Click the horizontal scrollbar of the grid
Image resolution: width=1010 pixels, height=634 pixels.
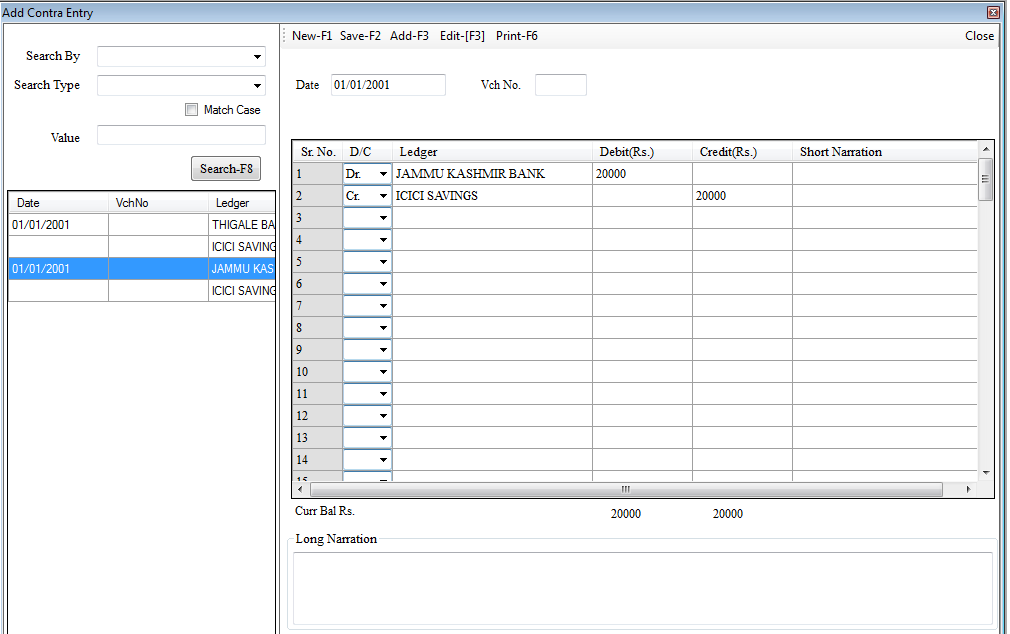pos(625,490)
